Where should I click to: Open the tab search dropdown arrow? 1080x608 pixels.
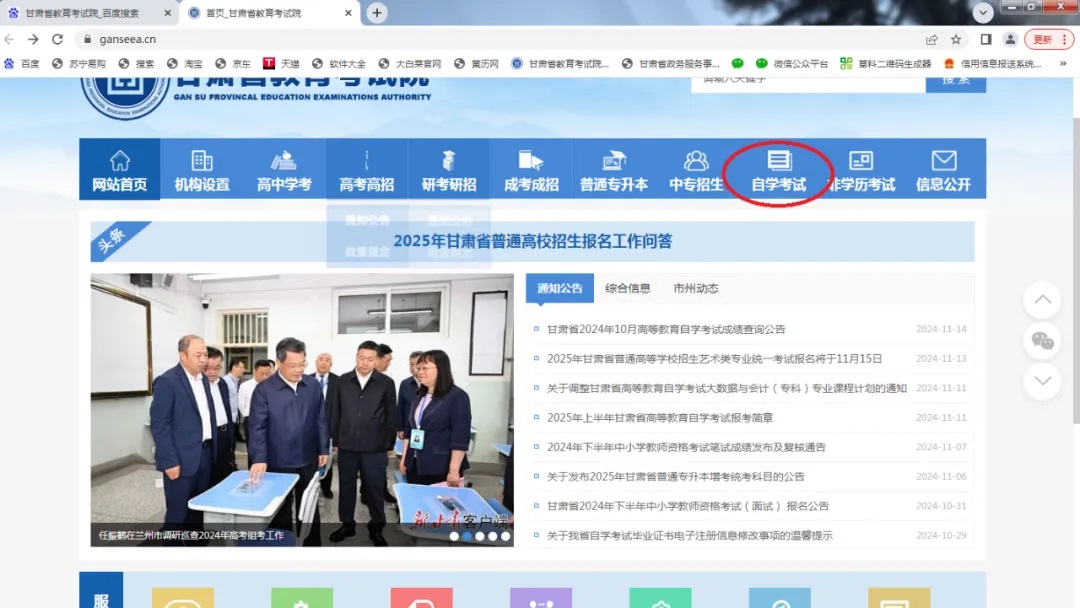(983, 12)
